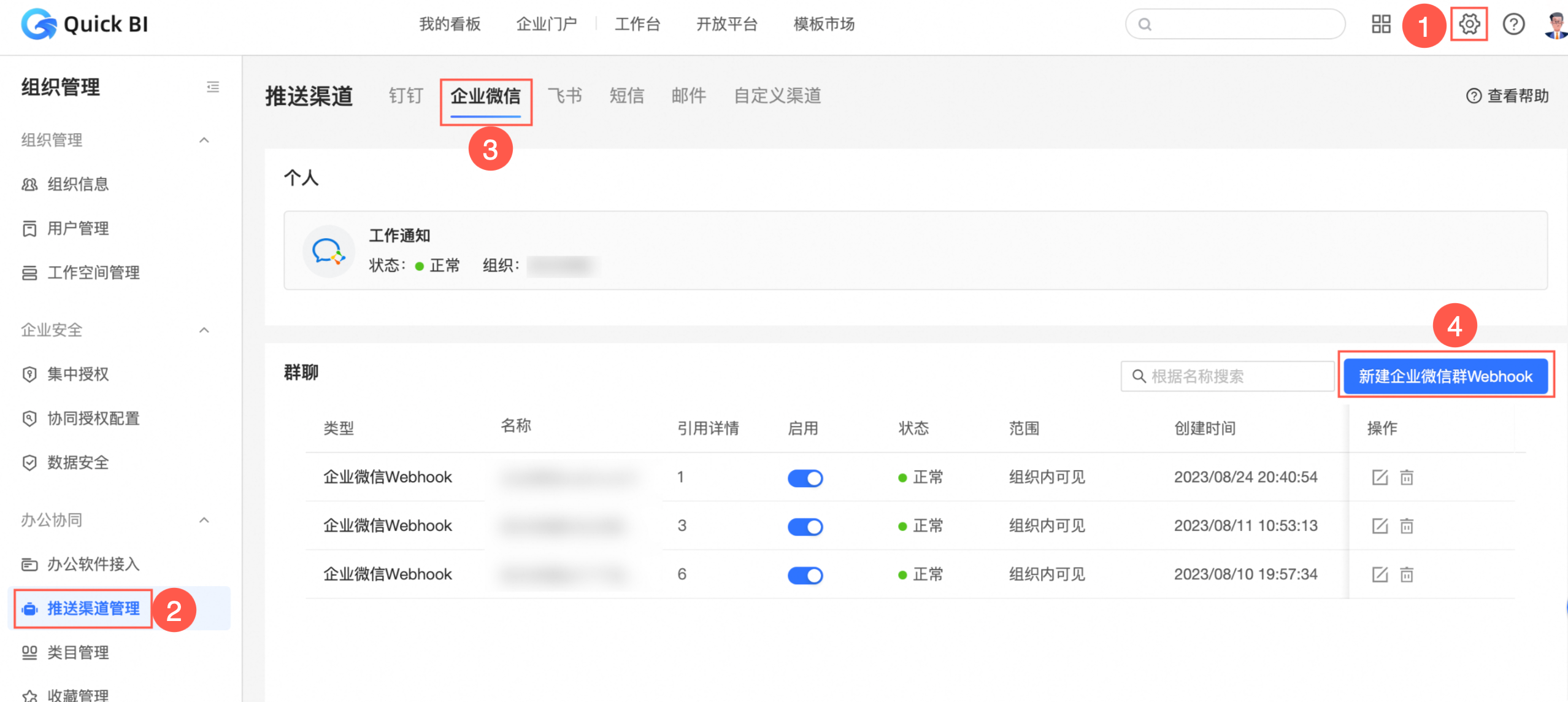
Task: Collapse the 办公协同 sidebar group
Action: pyautogui.click(x=204, y=520)
